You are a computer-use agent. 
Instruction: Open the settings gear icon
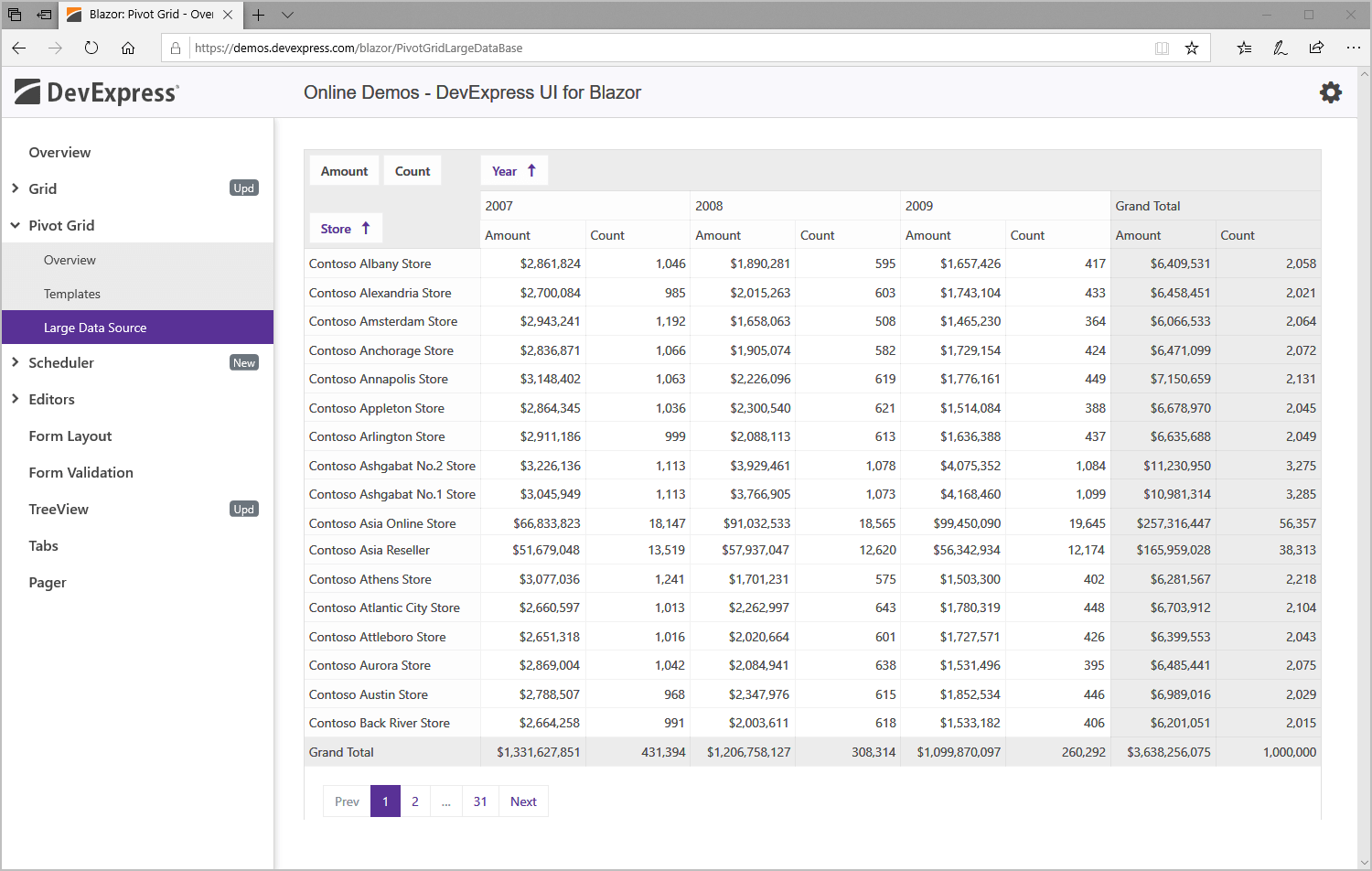tap(1330, 92)
